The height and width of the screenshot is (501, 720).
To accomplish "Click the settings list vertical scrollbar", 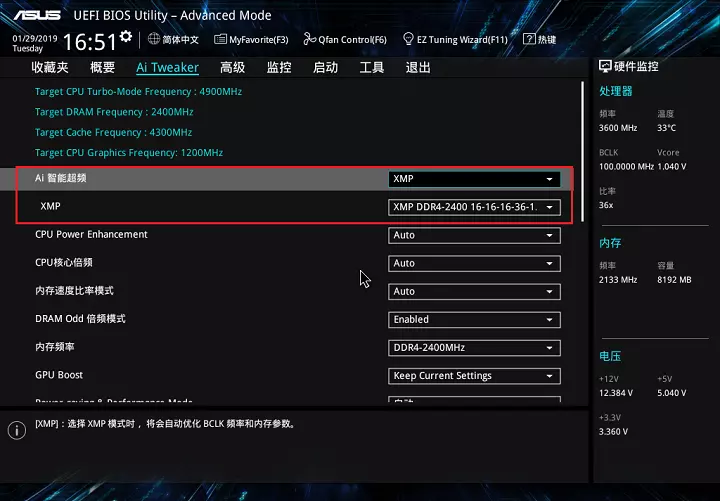I will [x=583, y=152].
